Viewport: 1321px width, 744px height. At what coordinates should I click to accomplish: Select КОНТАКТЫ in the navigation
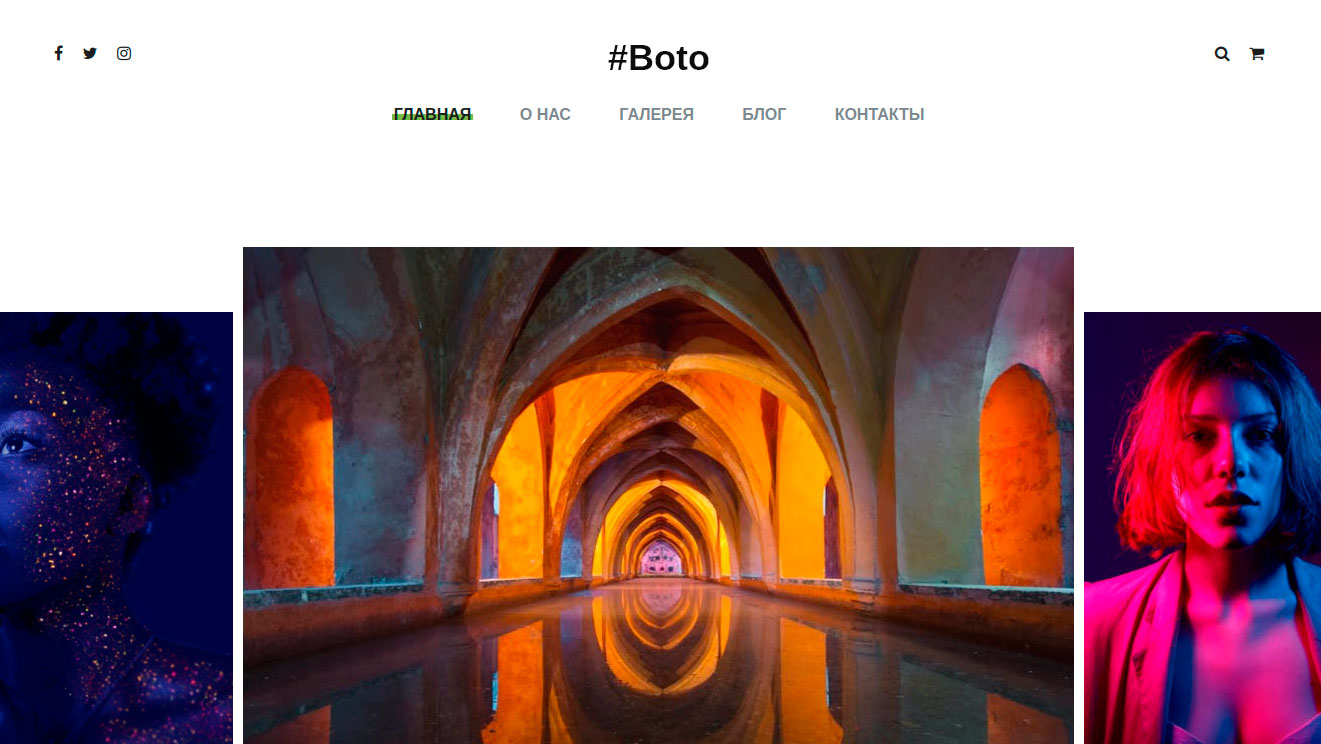click(879, 114)
